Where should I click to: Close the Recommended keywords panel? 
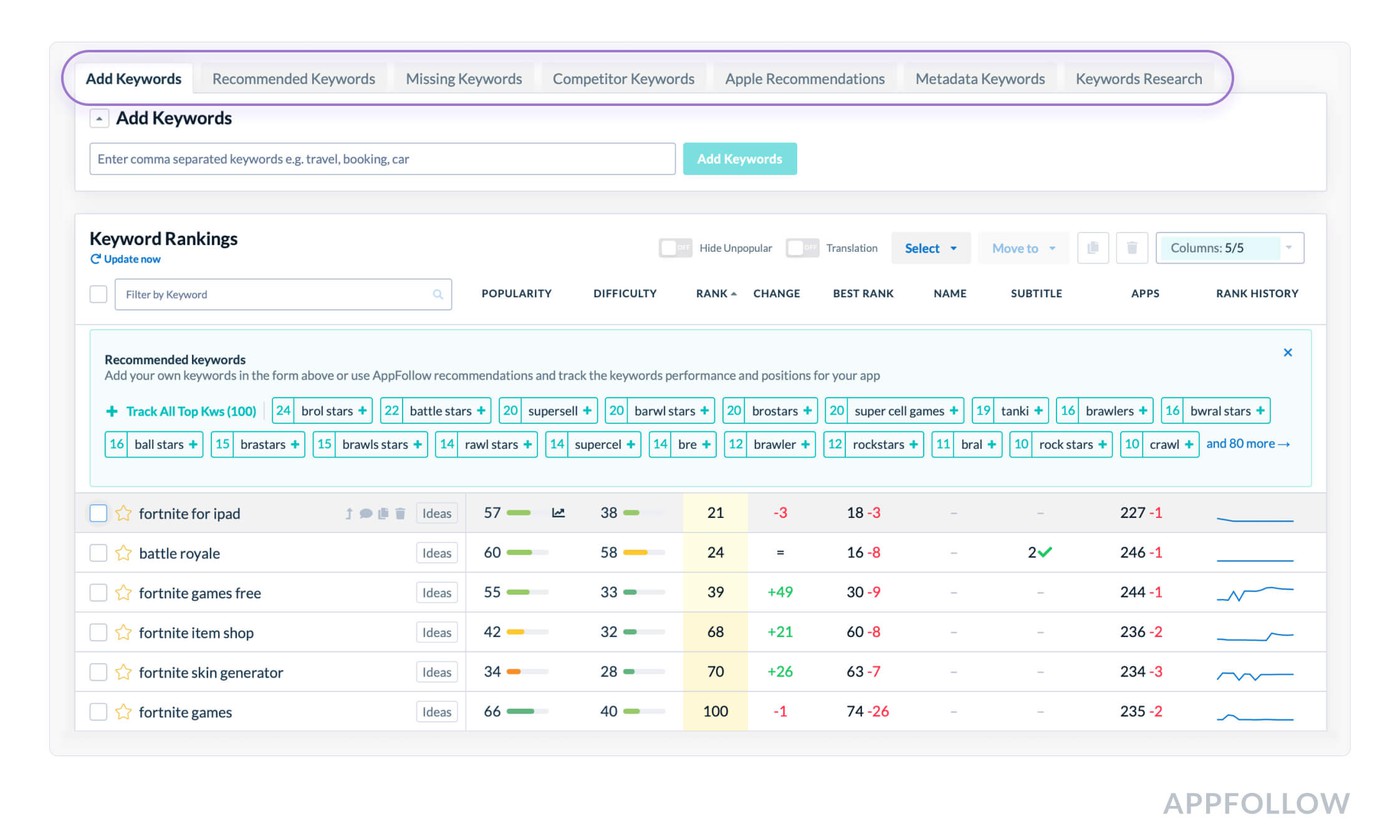coord(1287,352)
